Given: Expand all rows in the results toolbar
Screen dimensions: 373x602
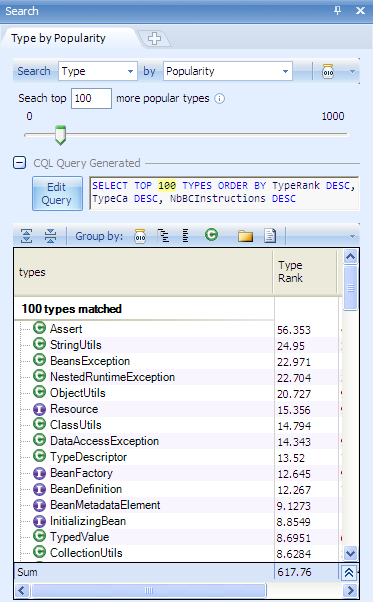Looking at the screenshot, I should 26,236.
